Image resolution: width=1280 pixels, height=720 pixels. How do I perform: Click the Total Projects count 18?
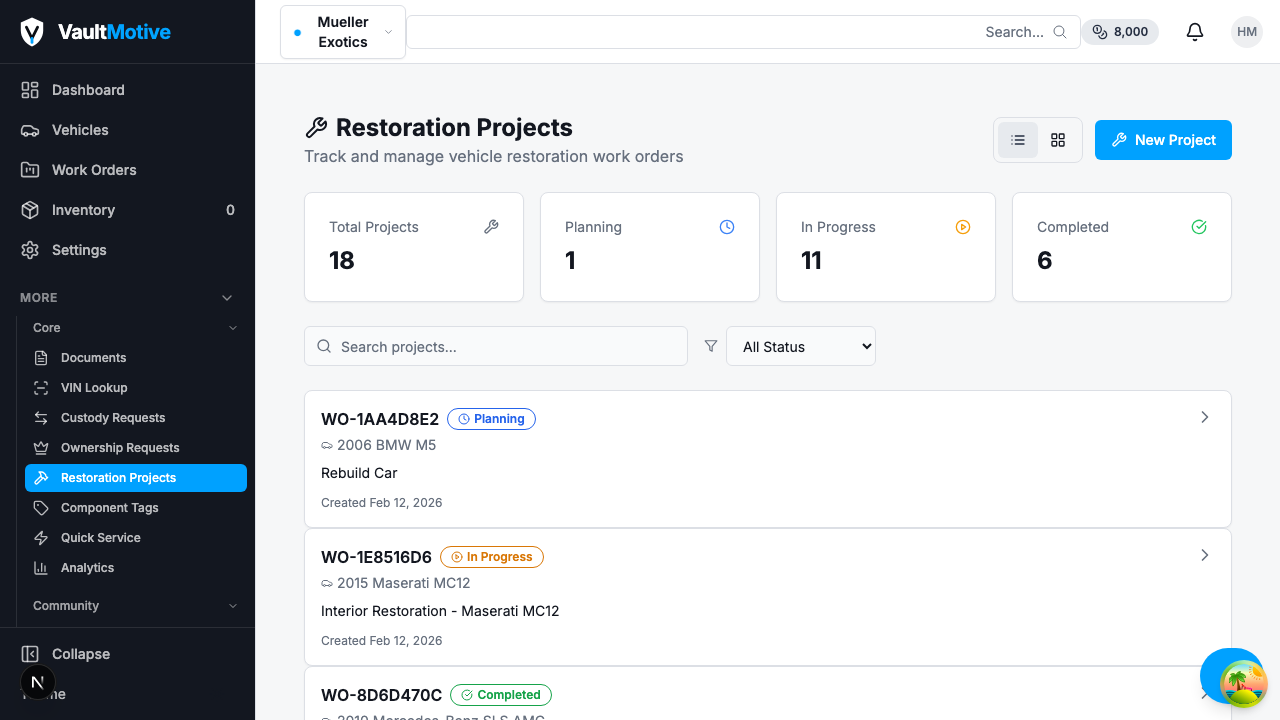pyautogui.click(x=342, y=261)
